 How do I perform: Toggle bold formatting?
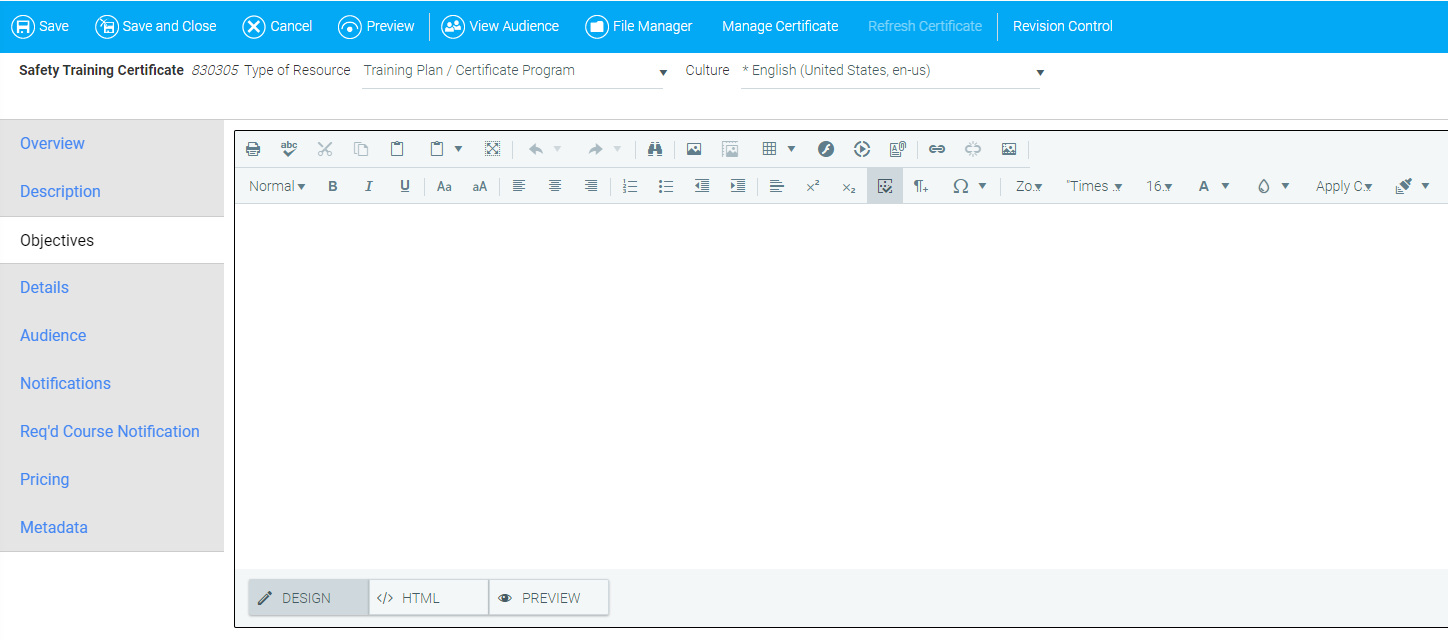click(333, 186)
